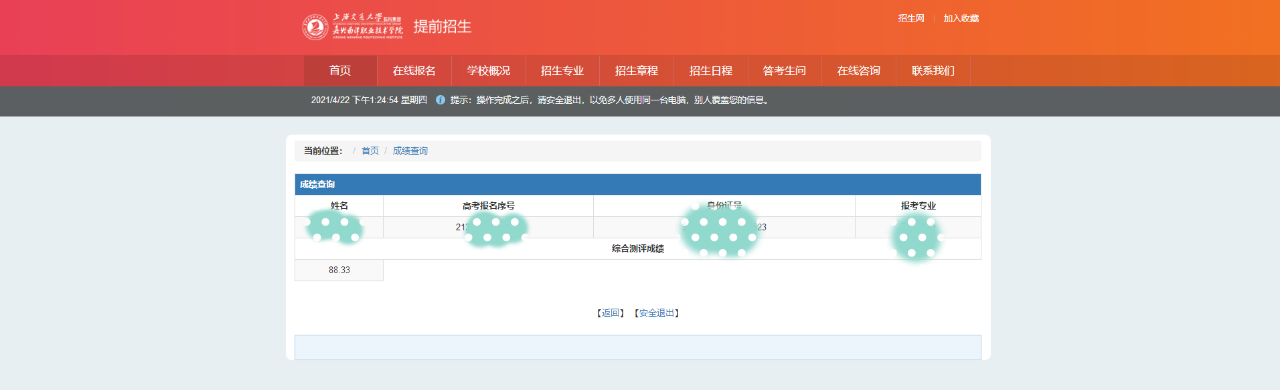Open the 答考生问 navigation item
This screenshot has width=1280, height=390.
(784, 71)
